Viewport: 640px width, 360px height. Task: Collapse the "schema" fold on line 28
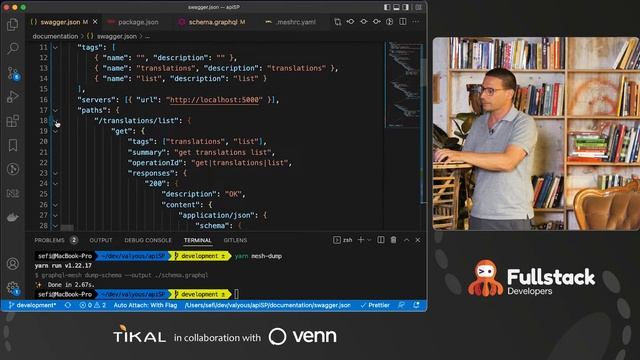pos(55,226)
